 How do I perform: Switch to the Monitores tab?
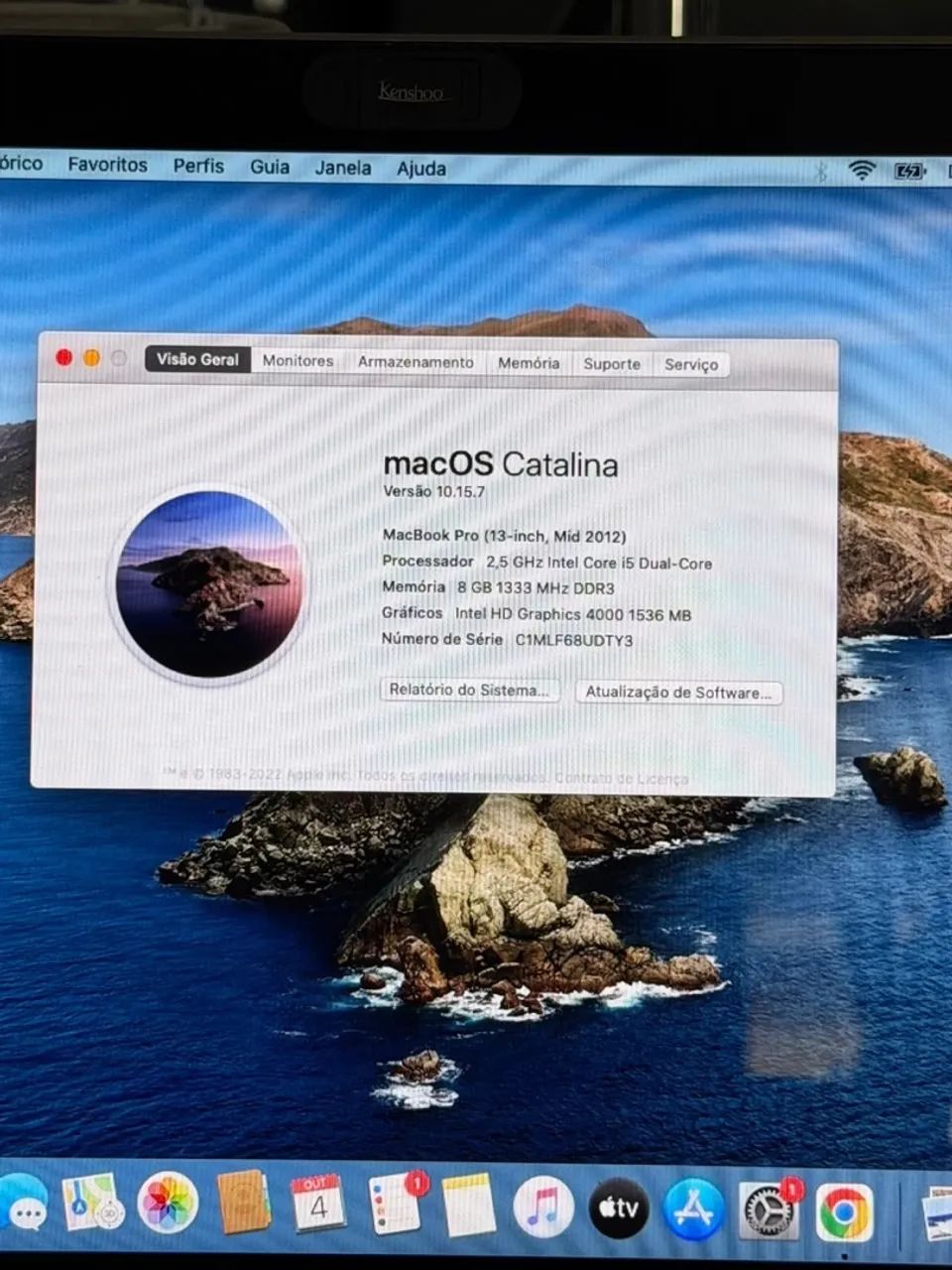(x=297, y=361)
